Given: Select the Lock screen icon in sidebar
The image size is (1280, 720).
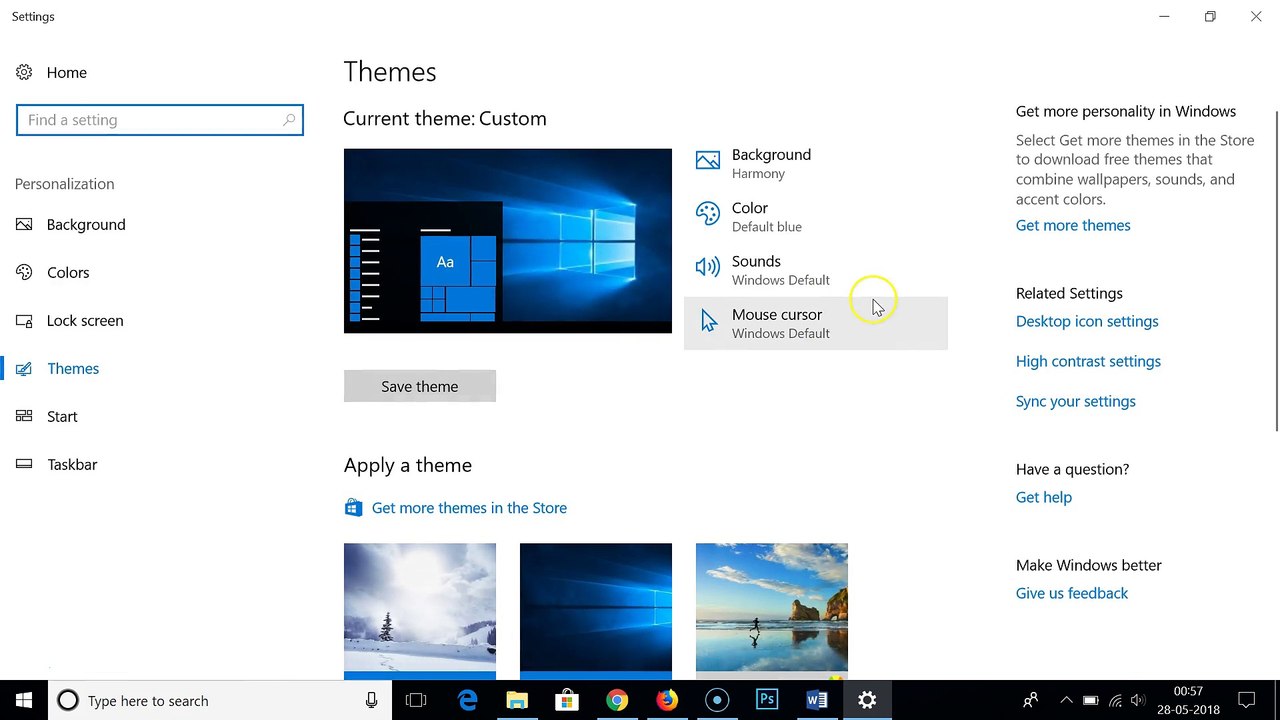Looking at the screenshot, I should click(24, 320).
